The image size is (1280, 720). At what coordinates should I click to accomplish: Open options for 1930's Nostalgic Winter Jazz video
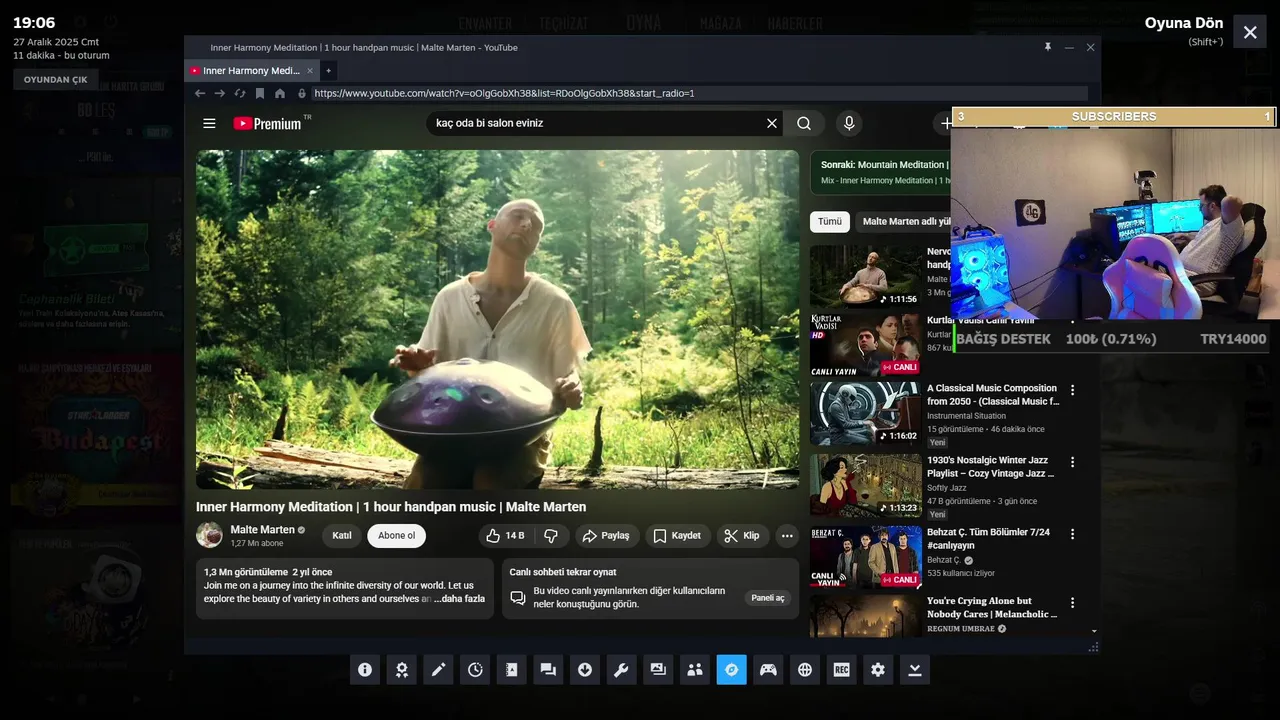click(x=1073, y=462)
